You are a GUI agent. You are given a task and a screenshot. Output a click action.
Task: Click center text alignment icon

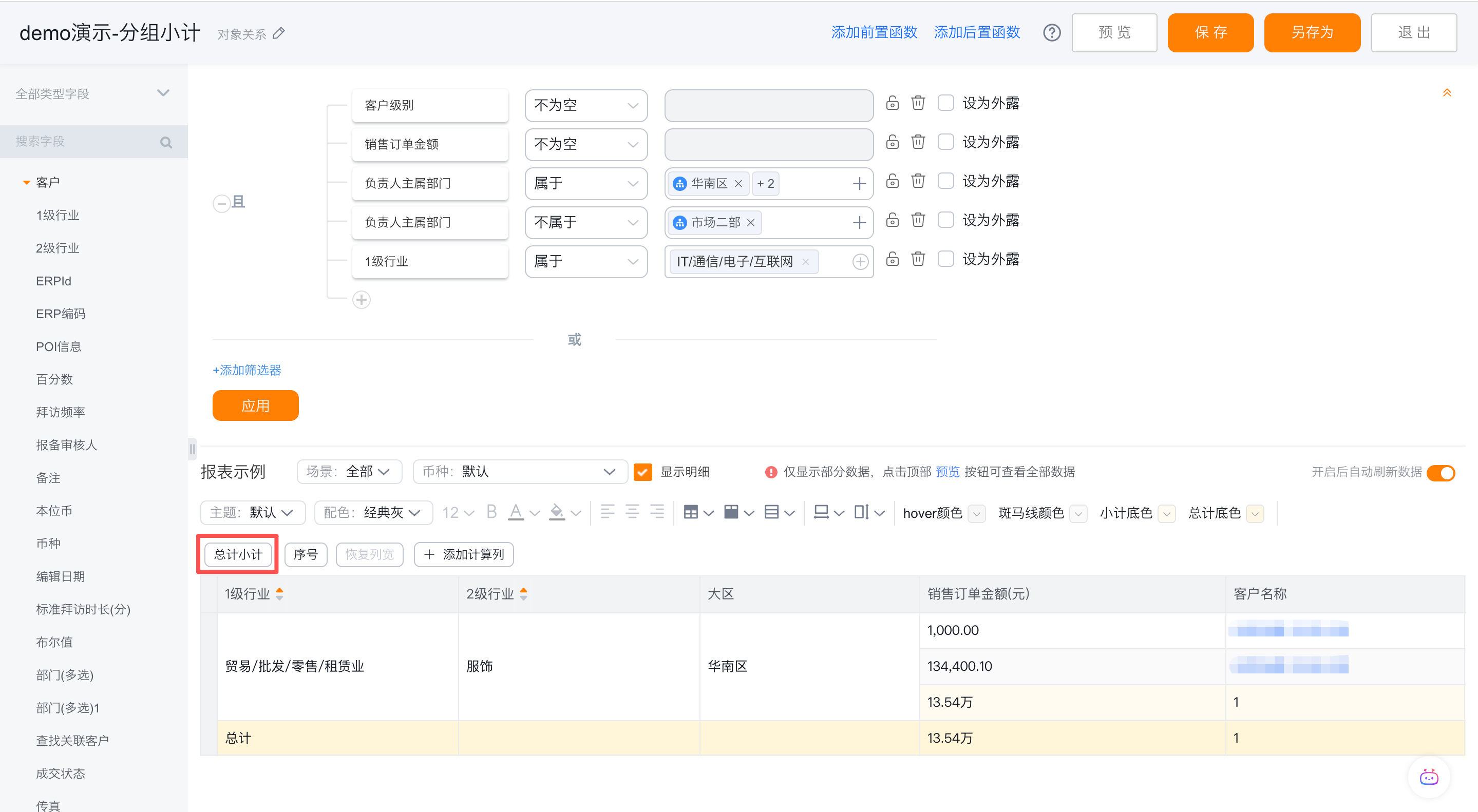(632, 512)
